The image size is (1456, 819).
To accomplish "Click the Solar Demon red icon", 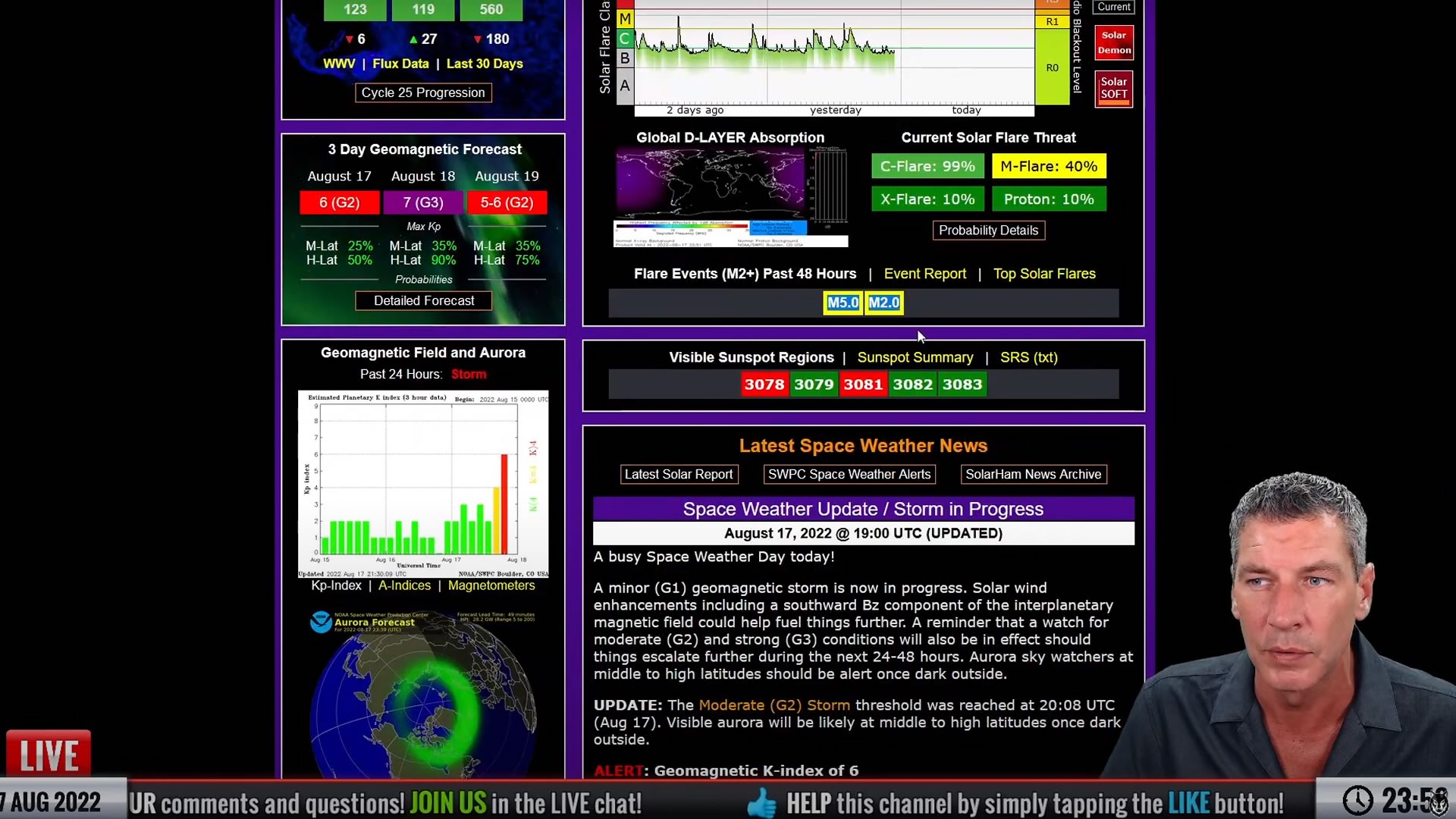I will pyautogui.click(x=1113, y=42).
